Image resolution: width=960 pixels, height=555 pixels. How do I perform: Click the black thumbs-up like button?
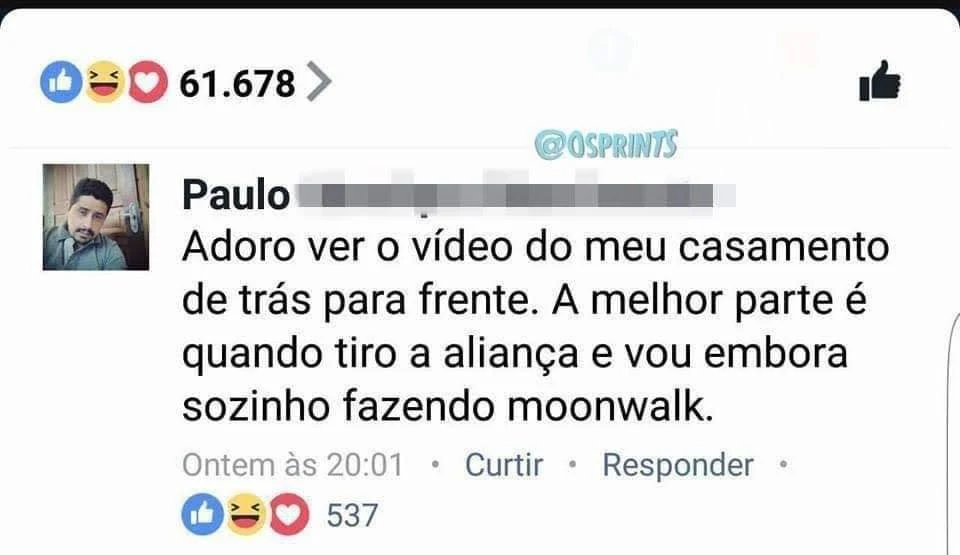[x=880, y=81]
